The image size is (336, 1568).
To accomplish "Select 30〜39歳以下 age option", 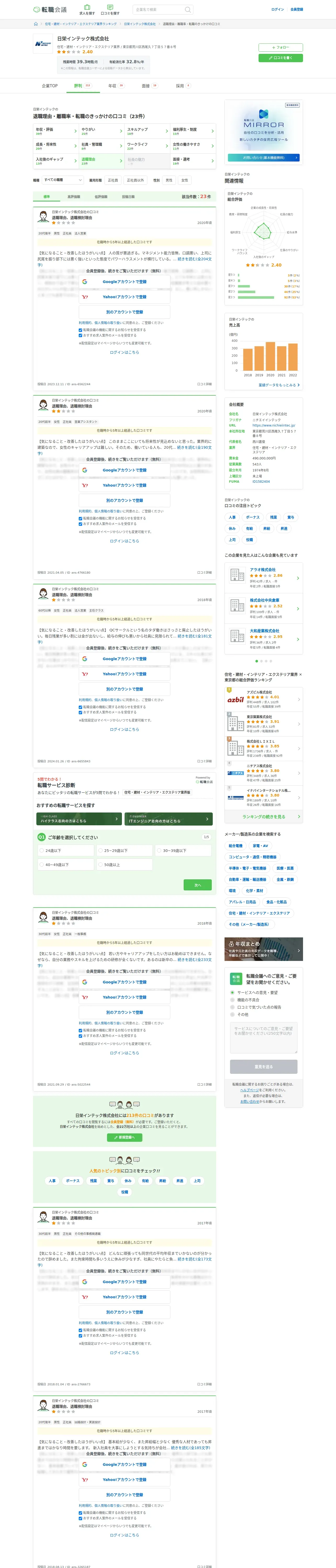I will [183, 850].
